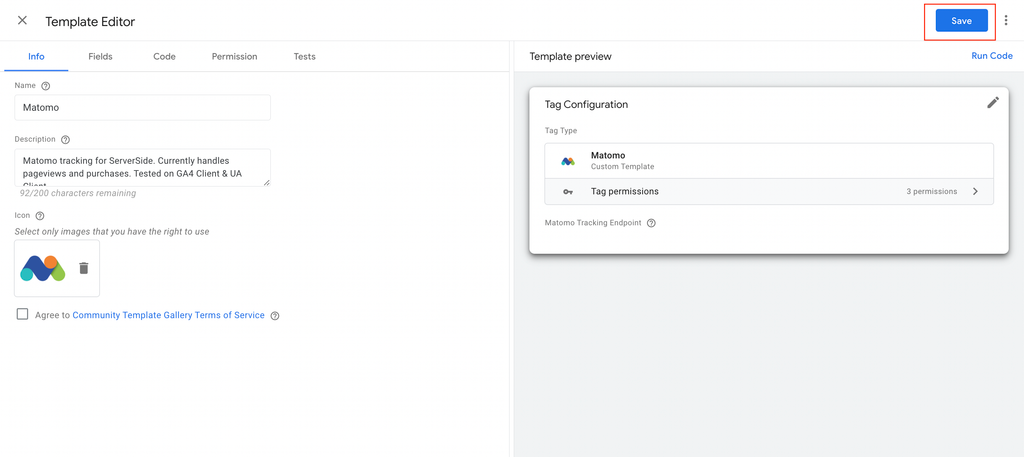The width and height of the screenshot is (1024, 457).
Task: Go to the Code tab
Action: (165, 56)
